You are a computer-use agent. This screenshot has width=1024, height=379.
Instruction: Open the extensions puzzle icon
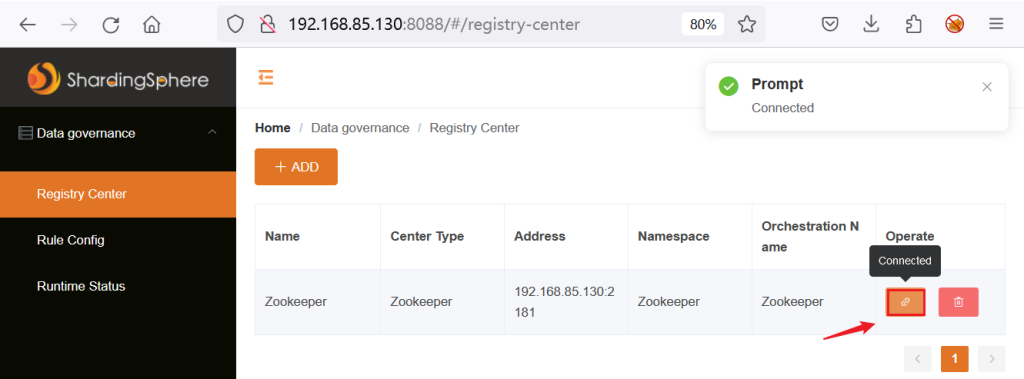[913, 25]
